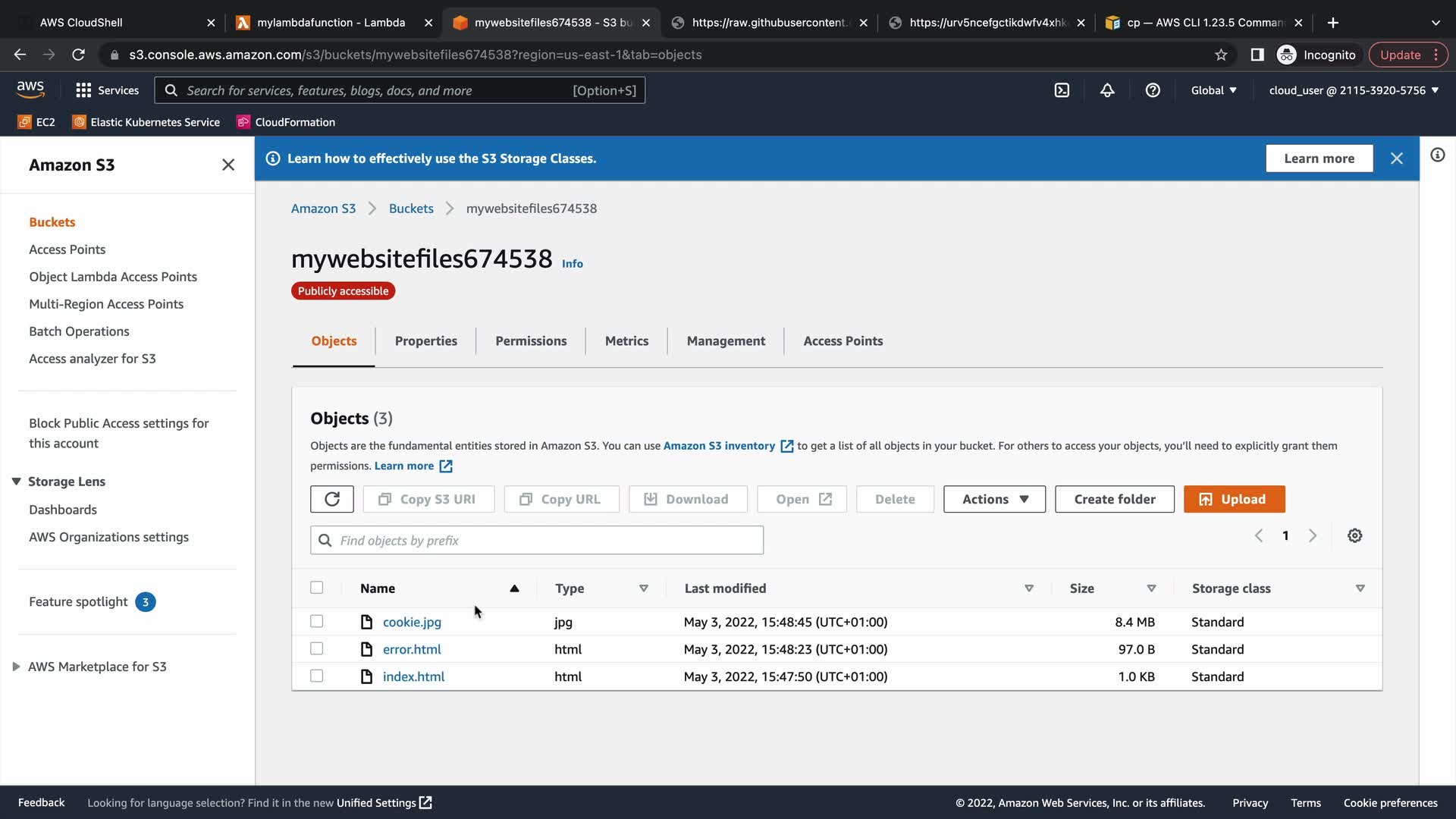This screenshot has width=1456, height=819.
Task: Click the Find objects by prefix field
Action: tap(536, 540)
